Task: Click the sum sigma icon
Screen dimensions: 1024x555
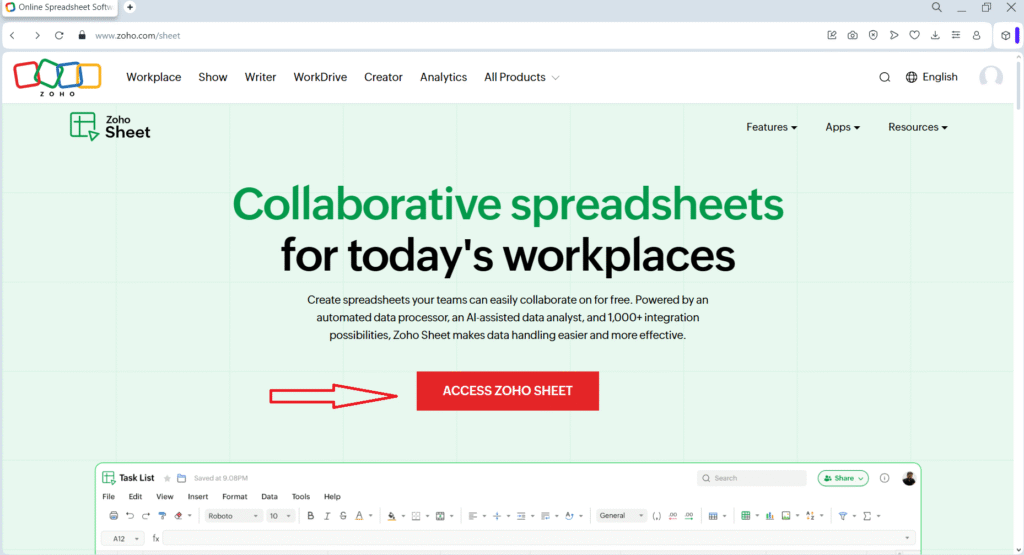Action: [867, 516]
